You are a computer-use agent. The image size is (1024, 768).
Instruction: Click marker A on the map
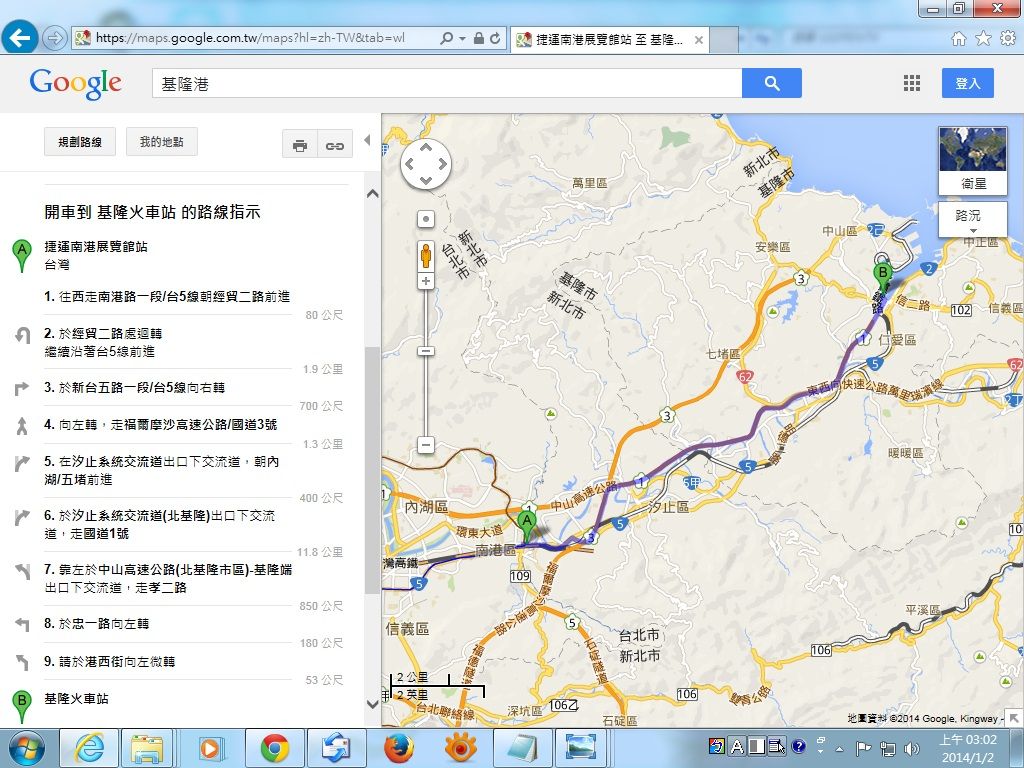[526, 526]
